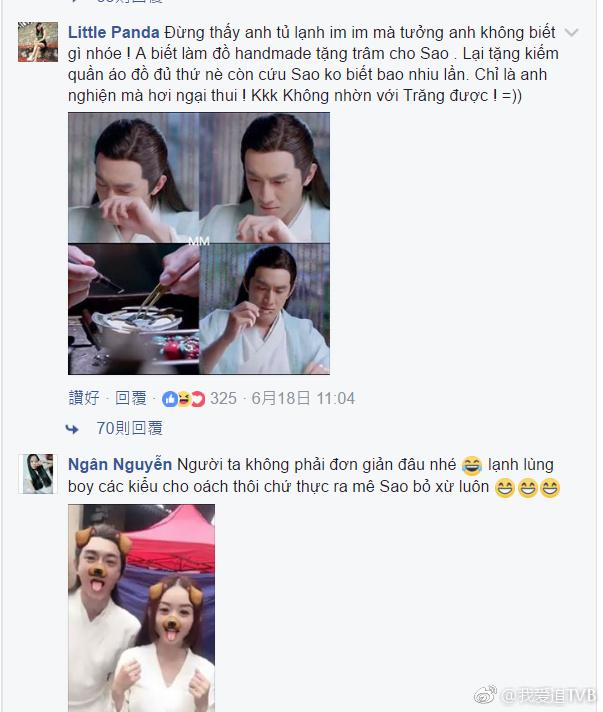
Task: Open Little Panda's profile picture
Action: (x=38, y=42)
